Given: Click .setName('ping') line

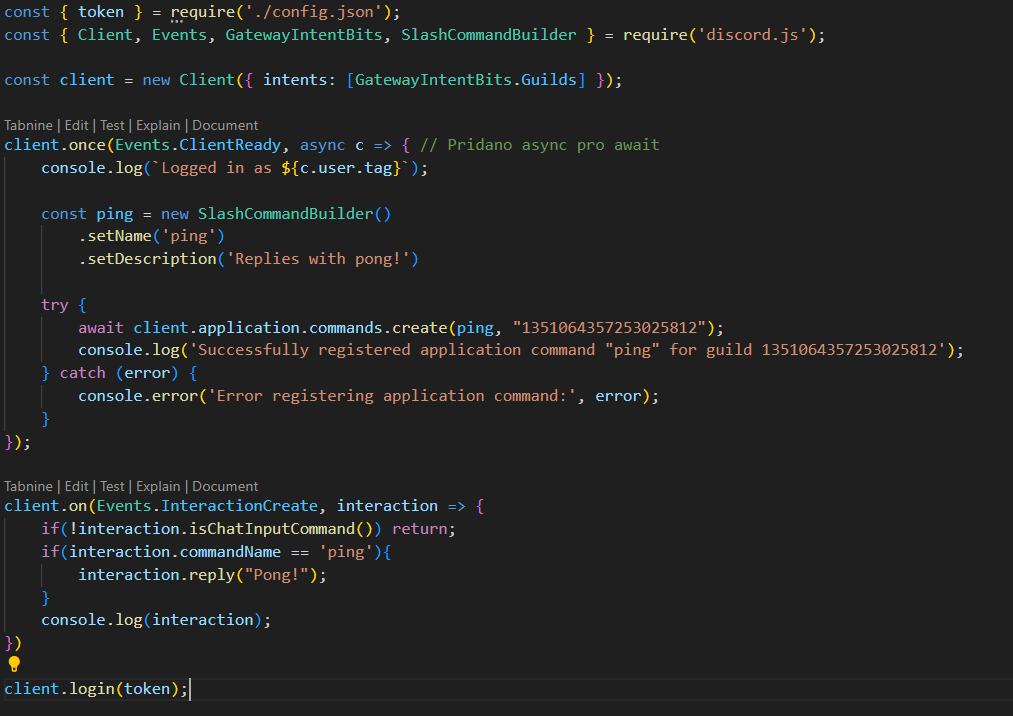Looking at the screenshot, I should point(152,236).
